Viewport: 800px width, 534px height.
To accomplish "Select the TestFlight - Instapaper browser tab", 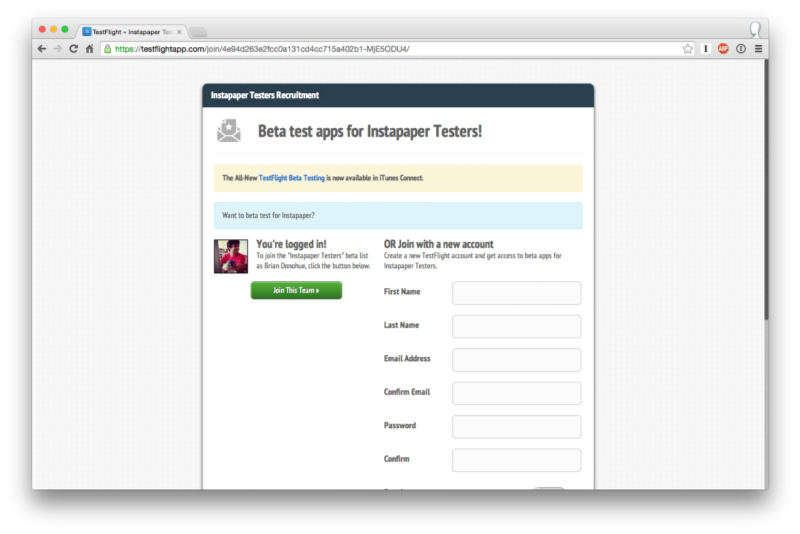I will click(x=132, y=32).
